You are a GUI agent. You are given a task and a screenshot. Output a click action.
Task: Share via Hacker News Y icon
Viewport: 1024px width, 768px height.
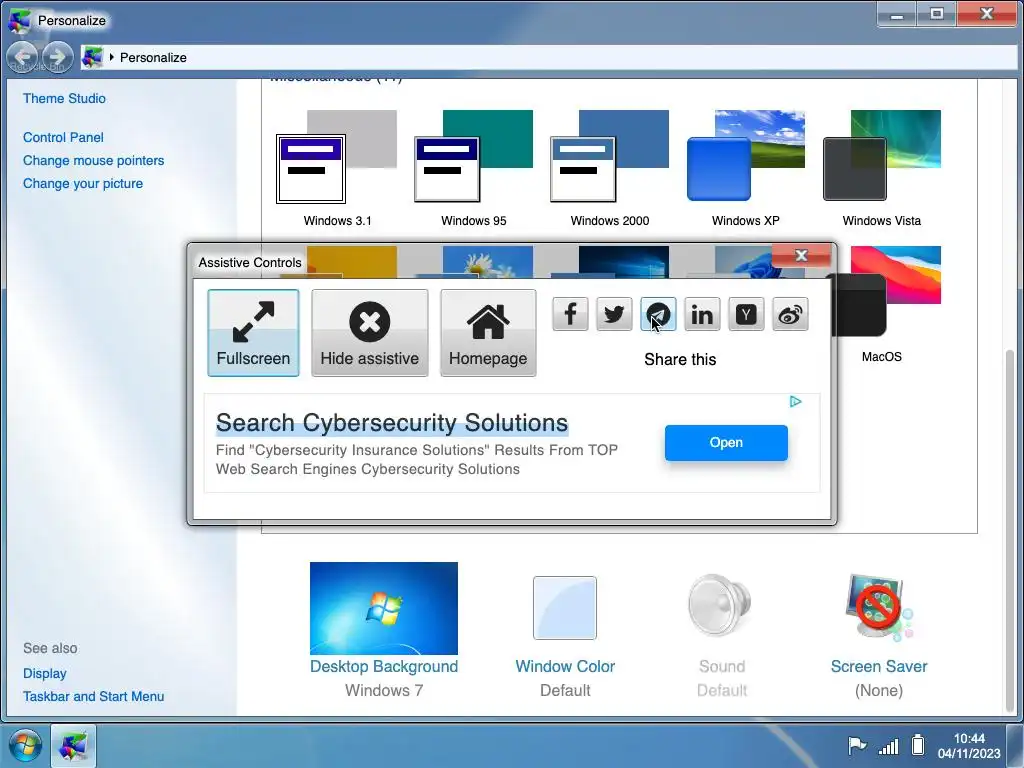pos(746,314)
